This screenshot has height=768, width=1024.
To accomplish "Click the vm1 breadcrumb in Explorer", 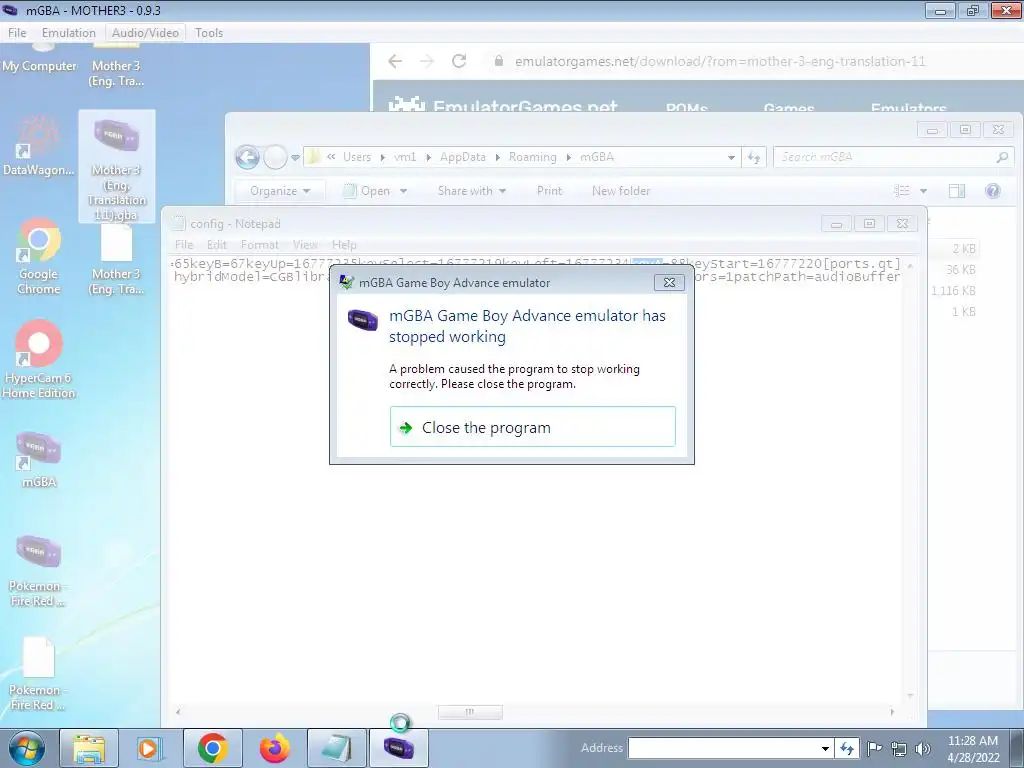I will point(405,157).
